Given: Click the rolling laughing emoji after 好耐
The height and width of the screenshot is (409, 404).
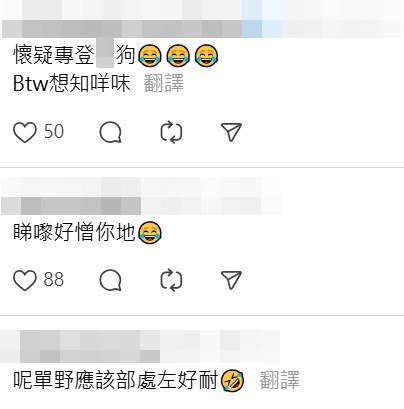Looking at the screenshot, I should pos(233,380).
